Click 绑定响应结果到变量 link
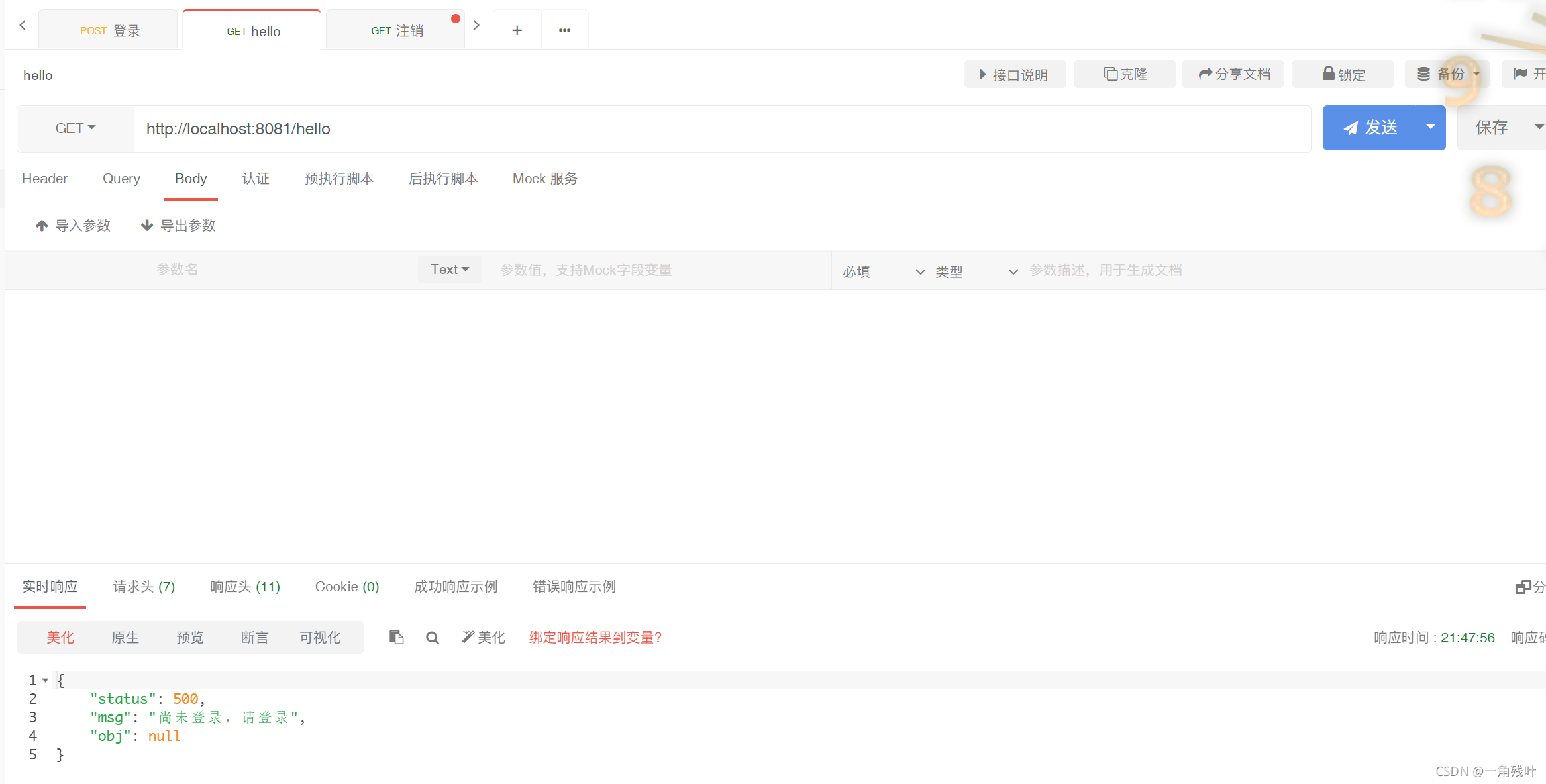Screen dimensions: 1546x784 pos(595,637)
